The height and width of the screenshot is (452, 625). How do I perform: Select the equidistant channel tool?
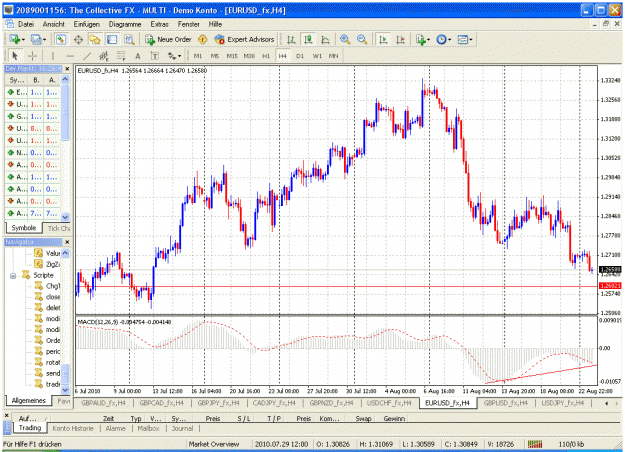click(104, 56)
